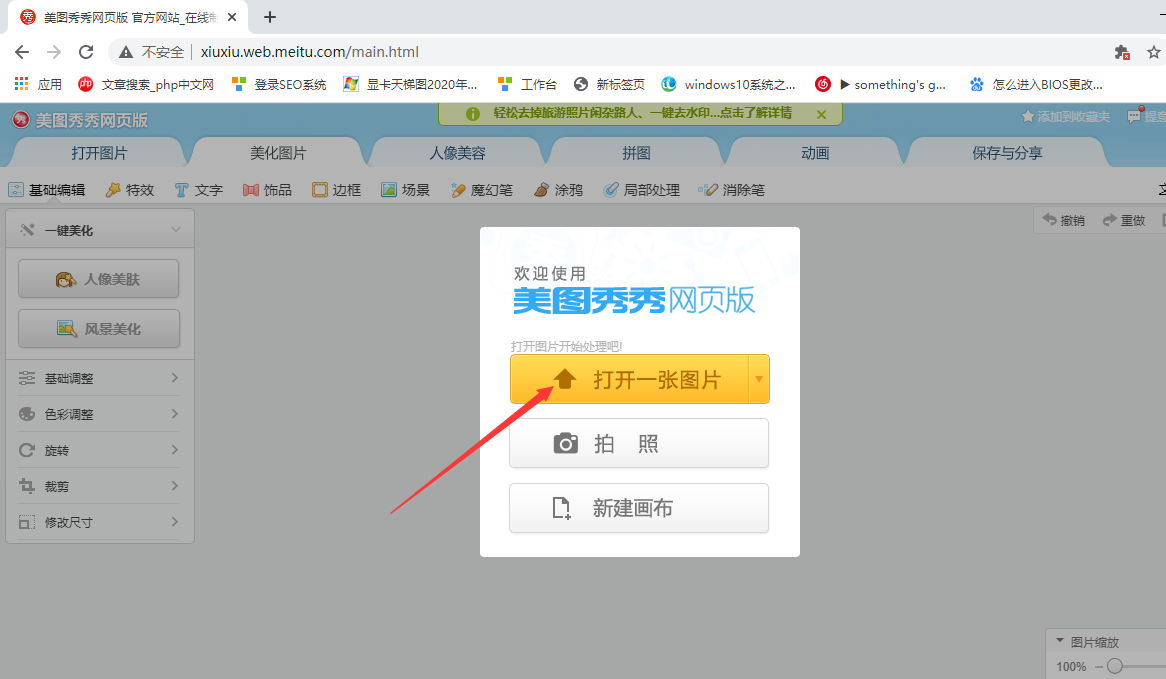
Task: Click 新建画布 button
Action: [639, 508]
